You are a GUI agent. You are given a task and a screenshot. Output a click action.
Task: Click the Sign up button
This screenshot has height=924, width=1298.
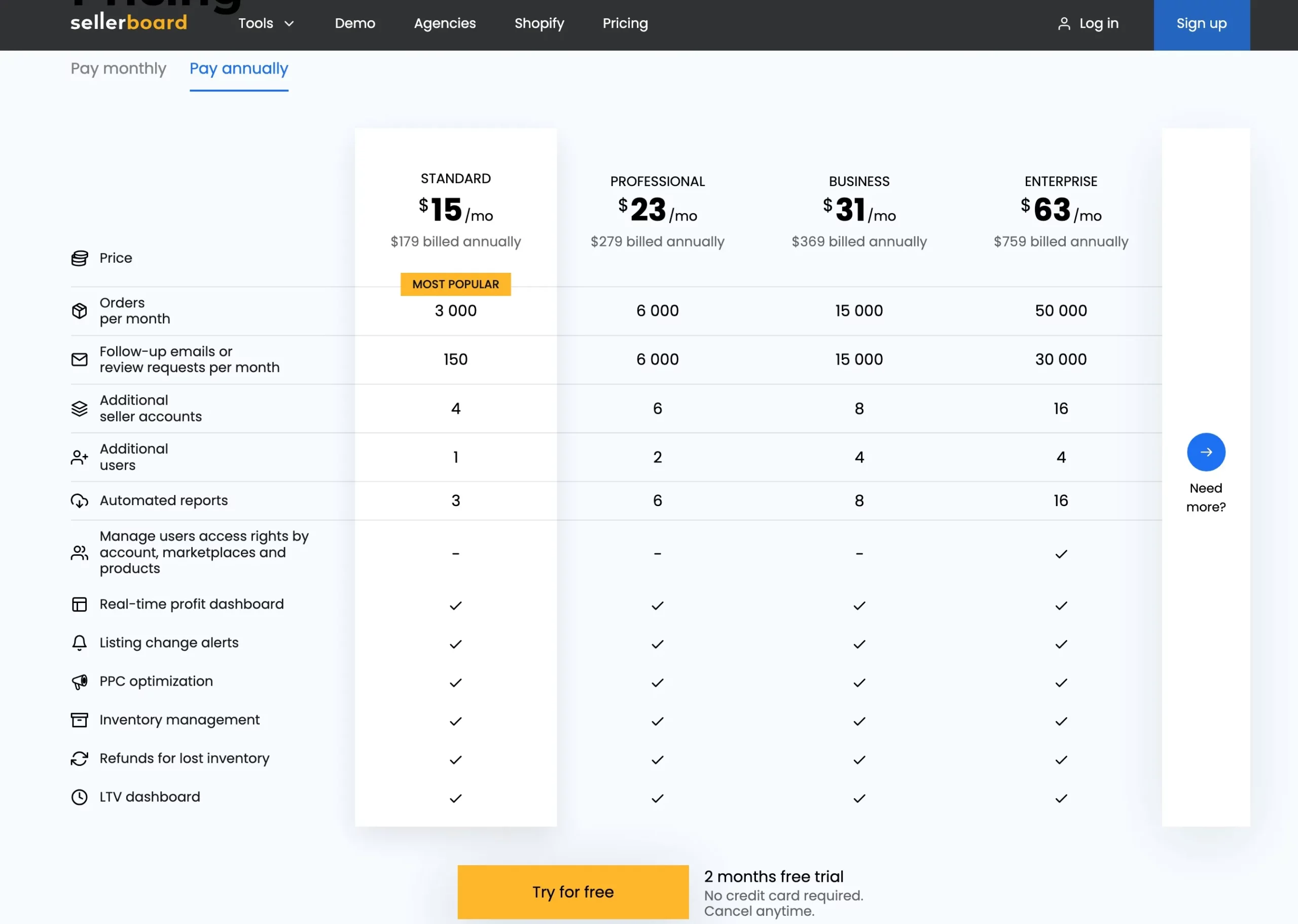point(1201,25)
